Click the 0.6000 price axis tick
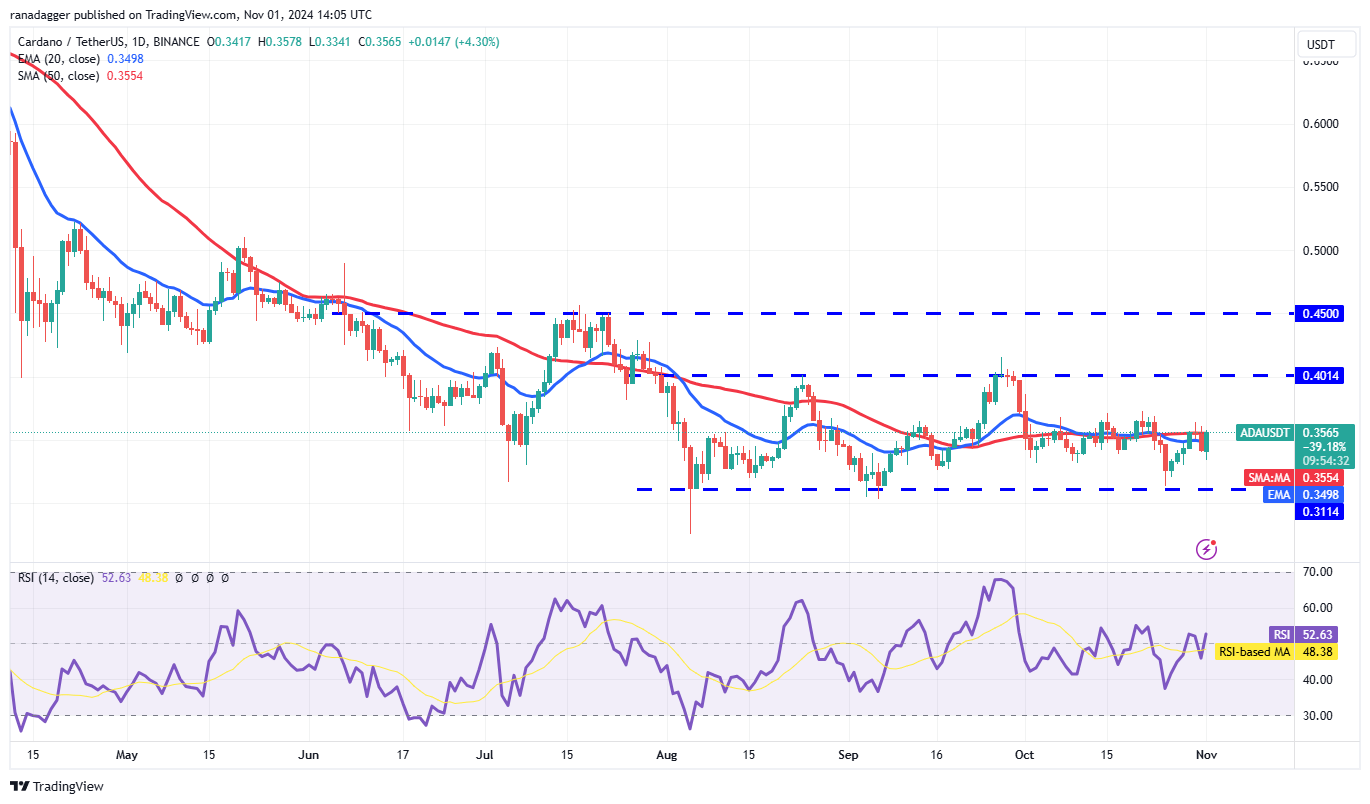The image size is (1370, 804). click(x=1320, y=124)
